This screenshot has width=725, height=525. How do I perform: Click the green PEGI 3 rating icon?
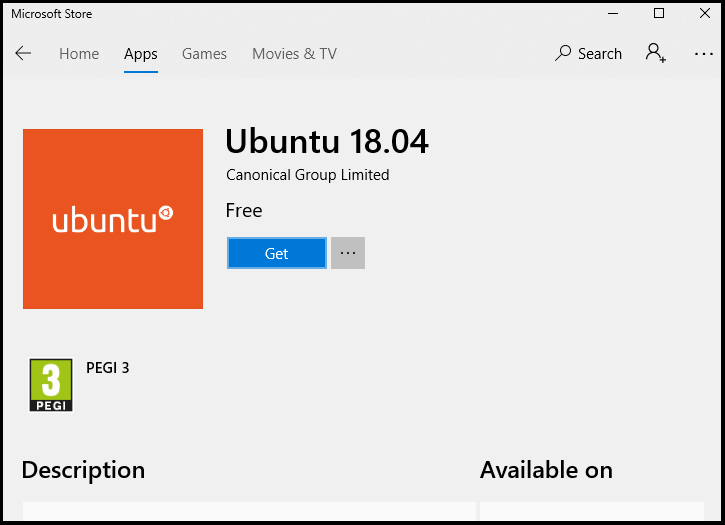point(51,385)
